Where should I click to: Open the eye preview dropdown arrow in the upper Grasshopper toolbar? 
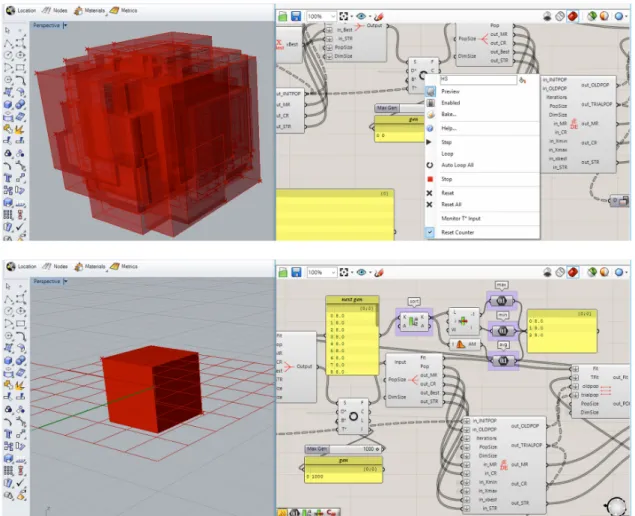370,17
